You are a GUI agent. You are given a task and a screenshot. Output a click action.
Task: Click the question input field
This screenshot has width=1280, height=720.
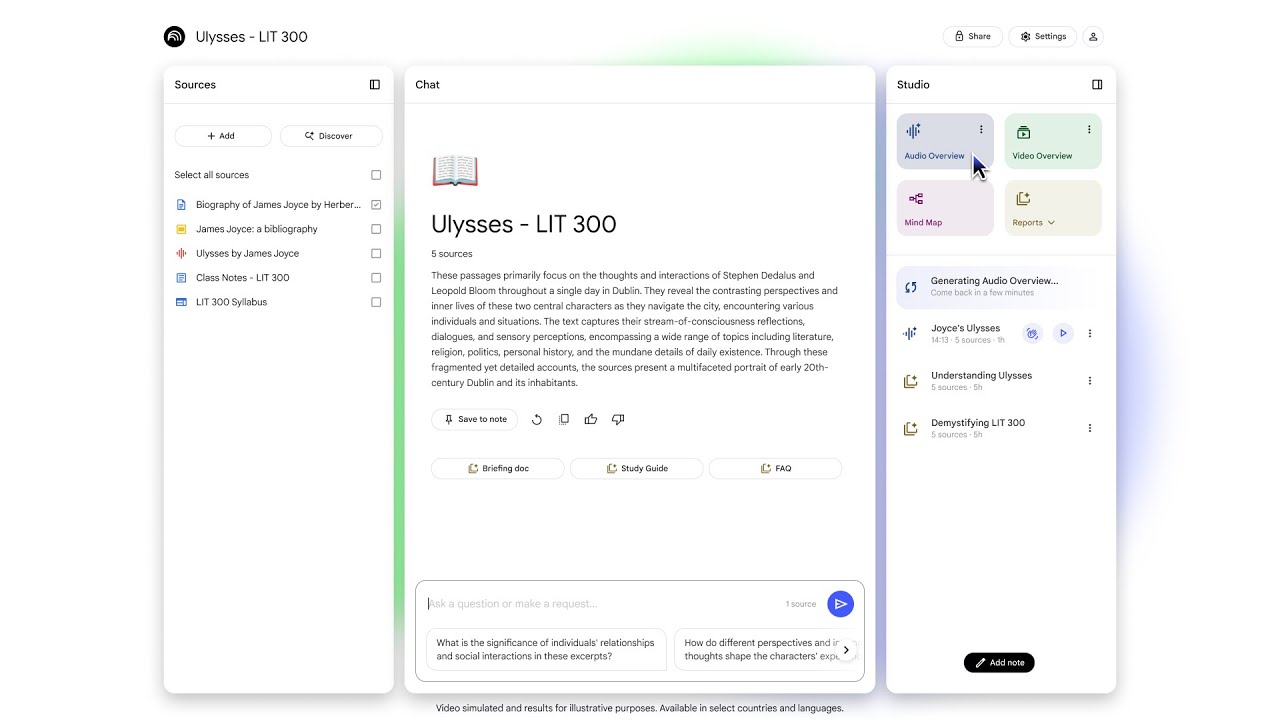600,604
